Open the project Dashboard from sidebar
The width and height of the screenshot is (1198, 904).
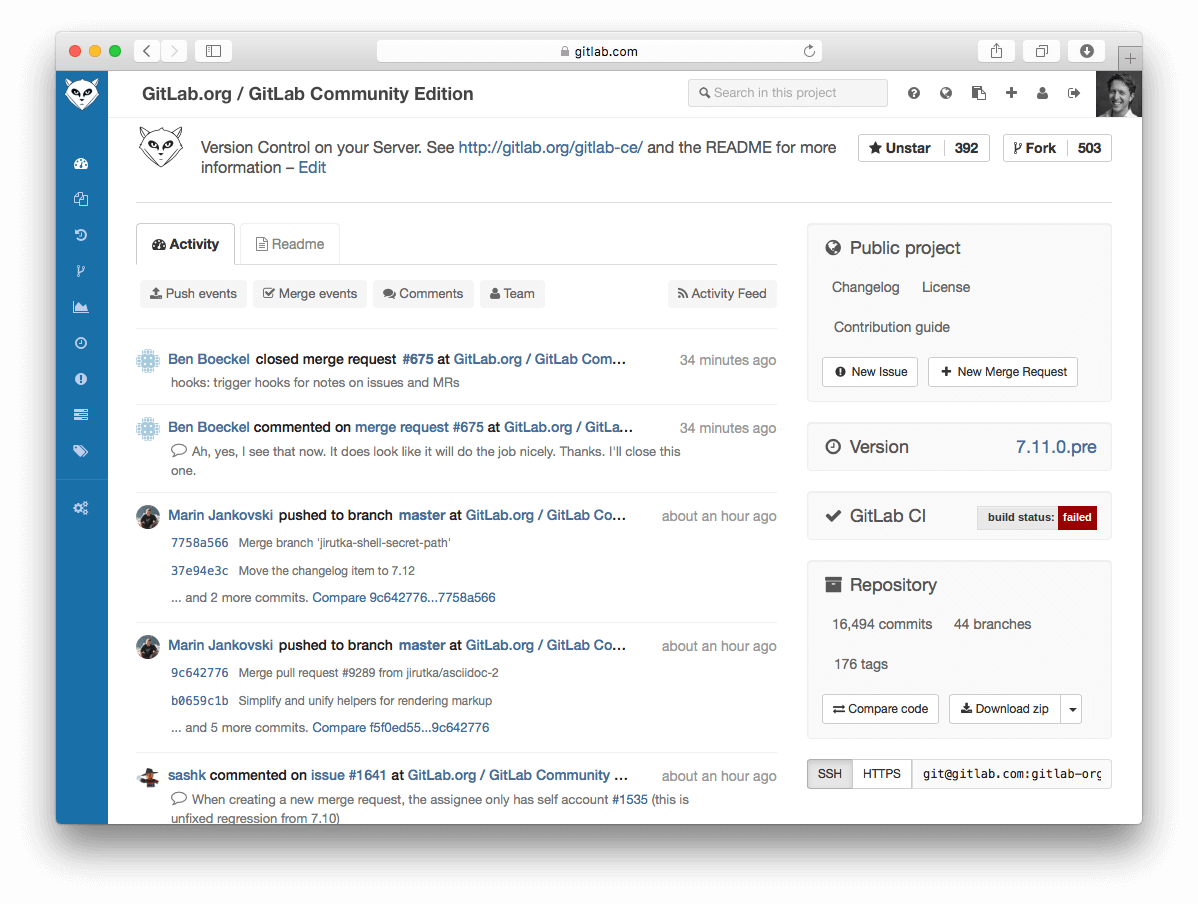click(82, 163)
